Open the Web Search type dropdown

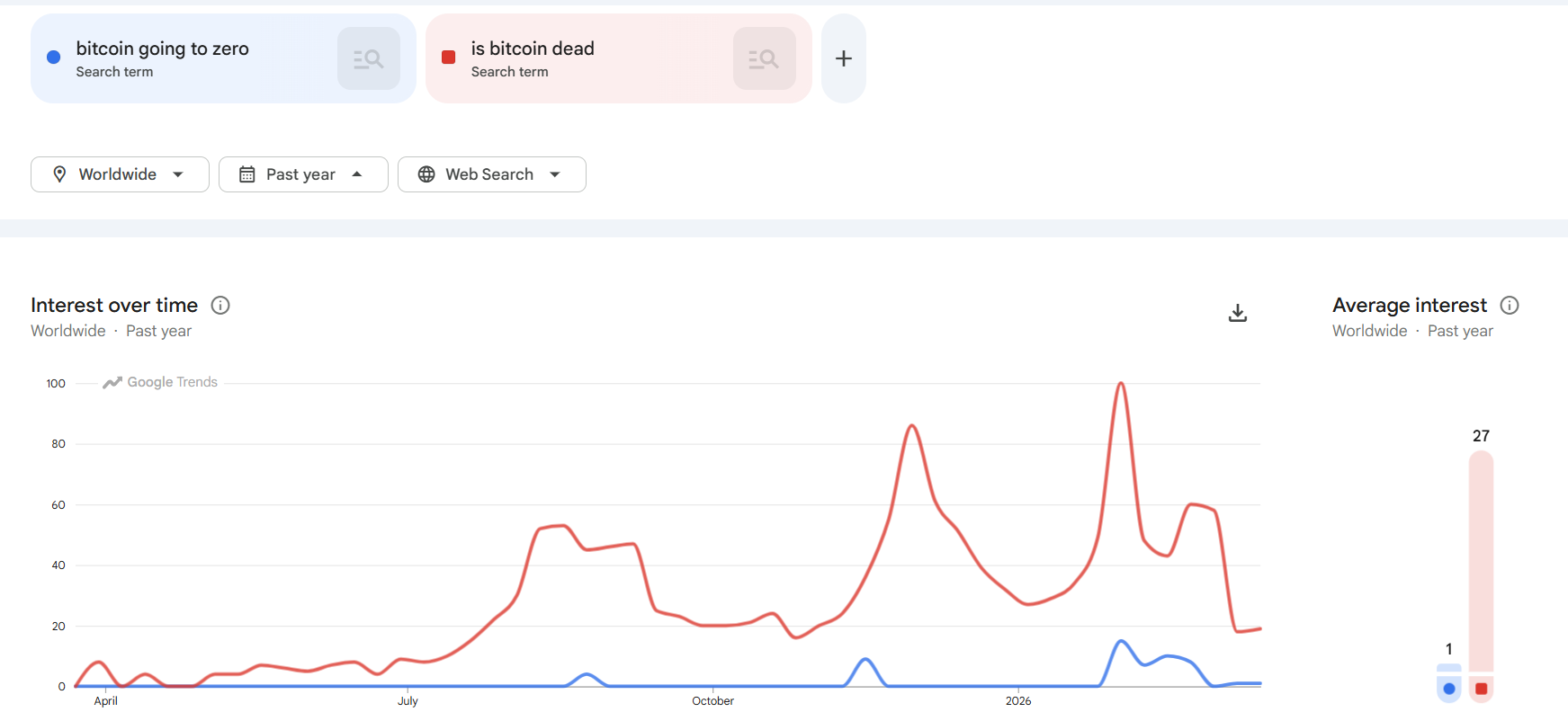555,174
